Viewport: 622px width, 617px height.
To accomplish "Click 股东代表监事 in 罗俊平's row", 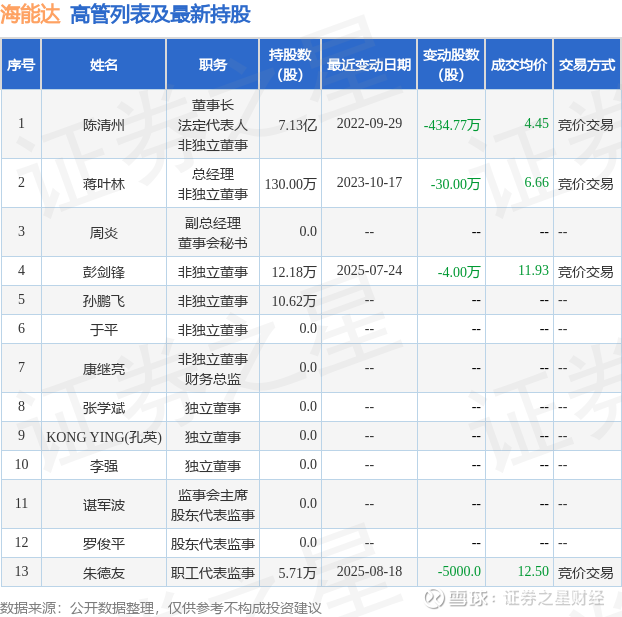I will [x=213, y=543].
